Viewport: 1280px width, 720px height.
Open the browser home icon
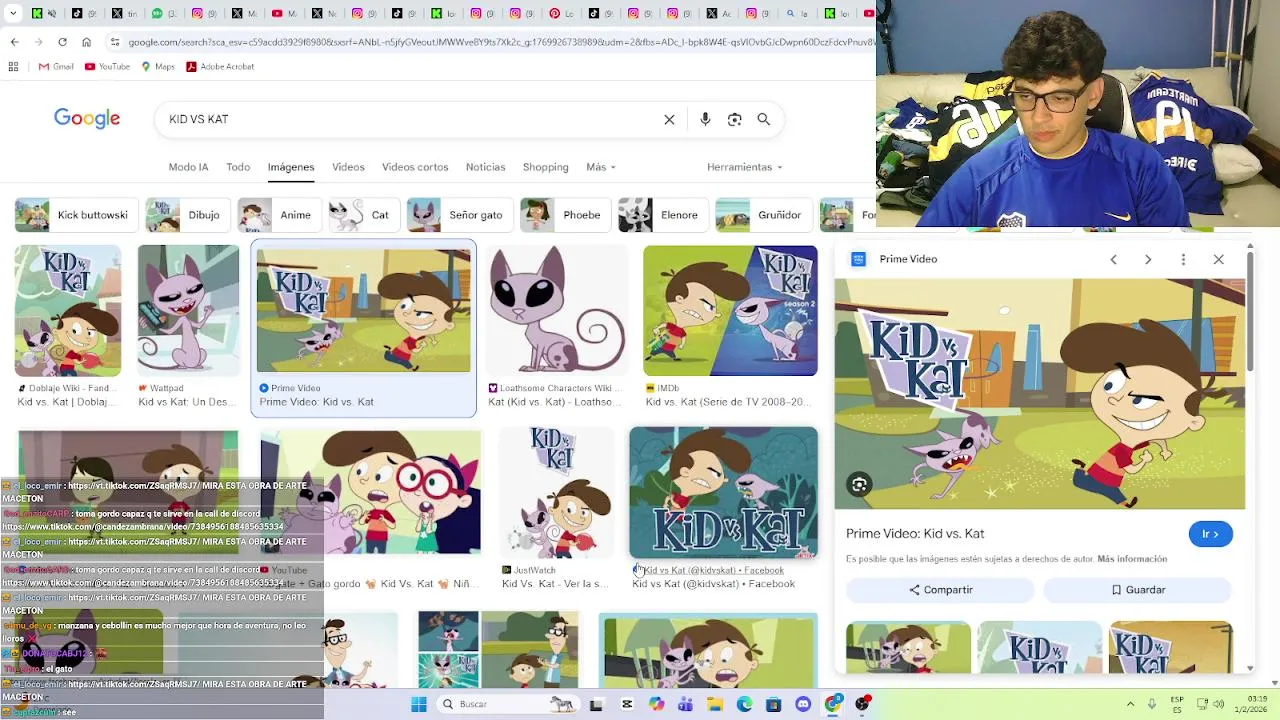tap(87, 42)
